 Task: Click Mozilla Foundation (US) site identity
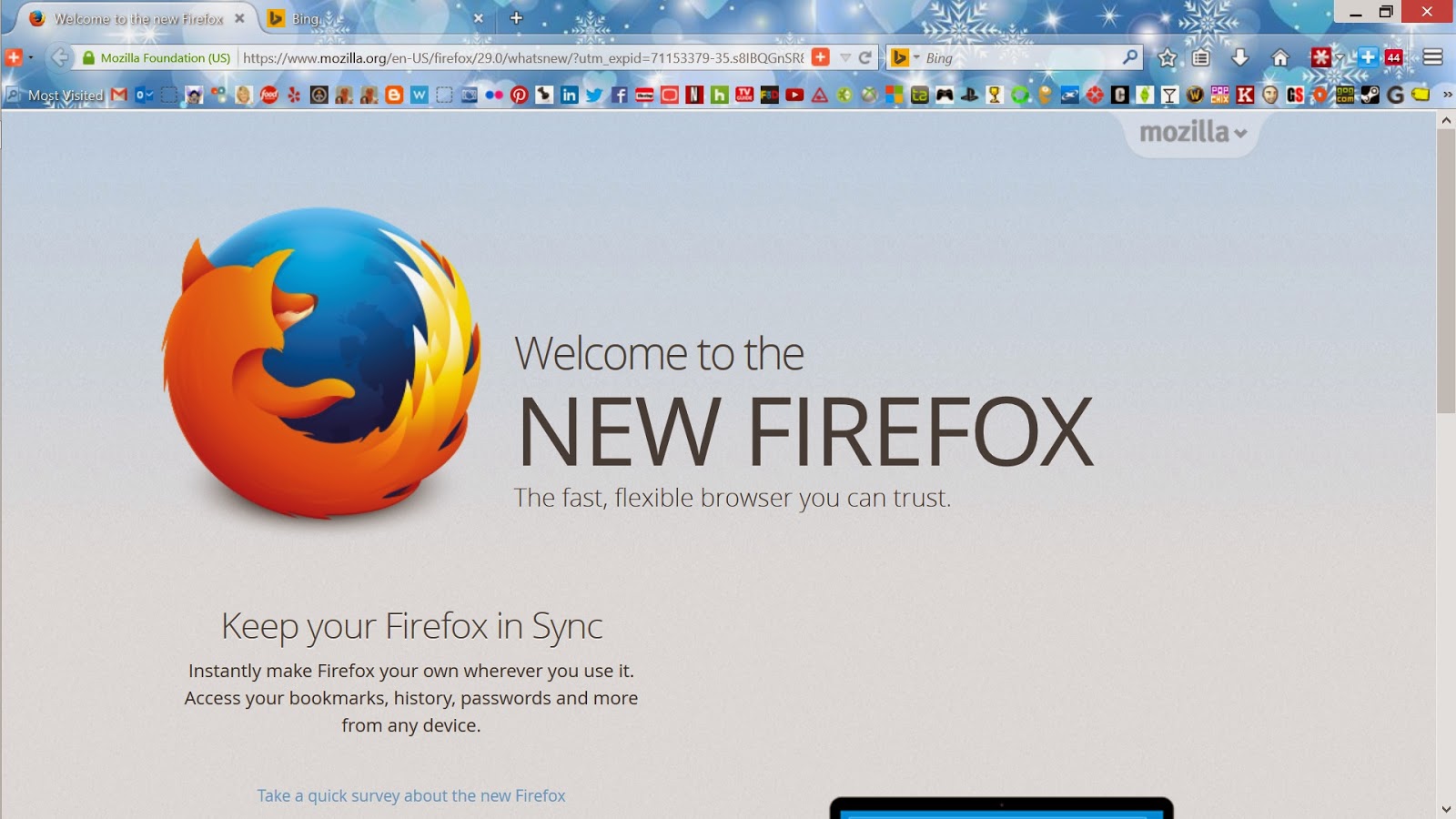(x=157, y=57)
